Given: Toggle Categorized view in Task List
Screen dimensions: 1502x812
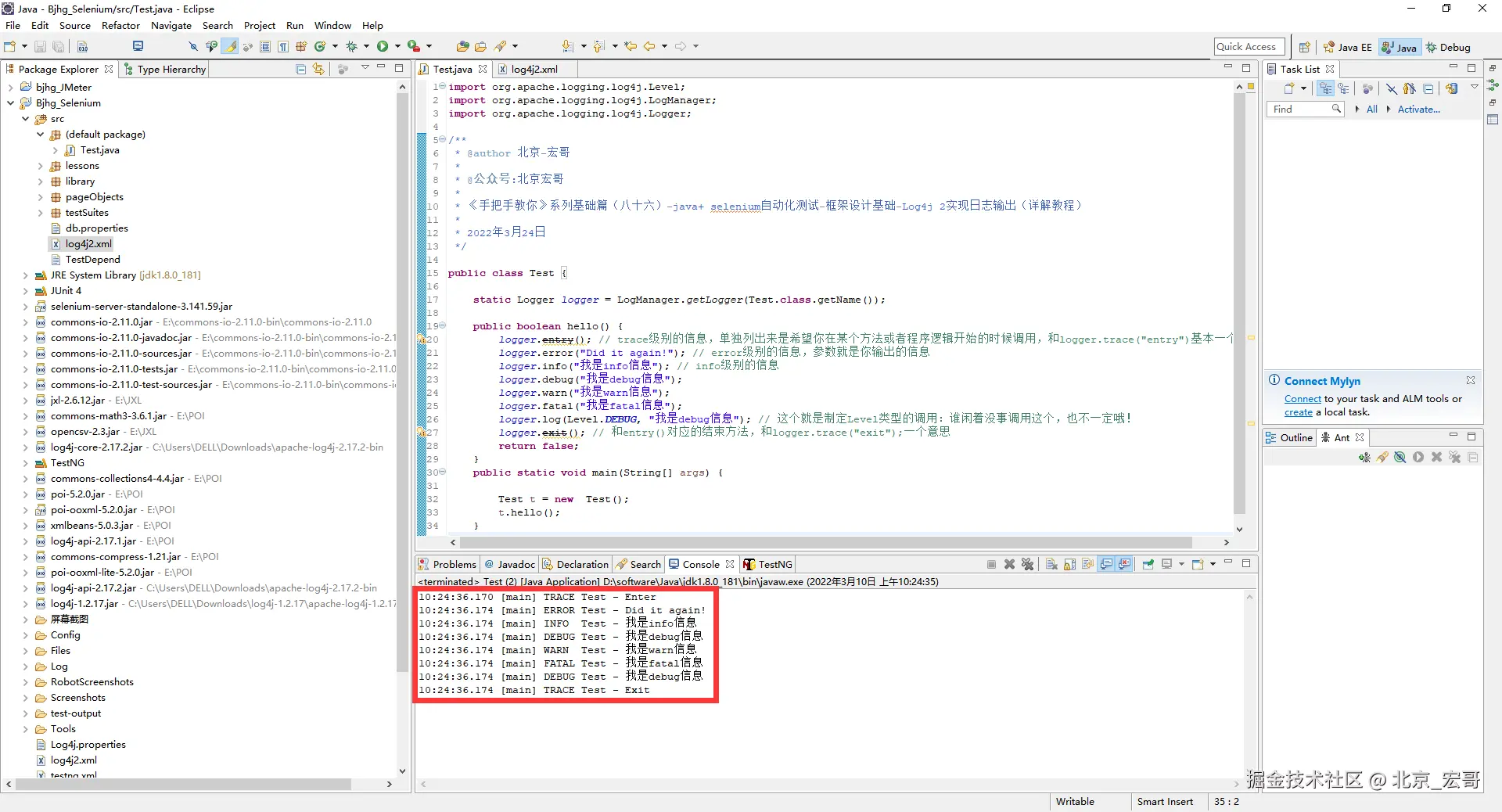Looking at the screenshot, I should point(1325,88).
